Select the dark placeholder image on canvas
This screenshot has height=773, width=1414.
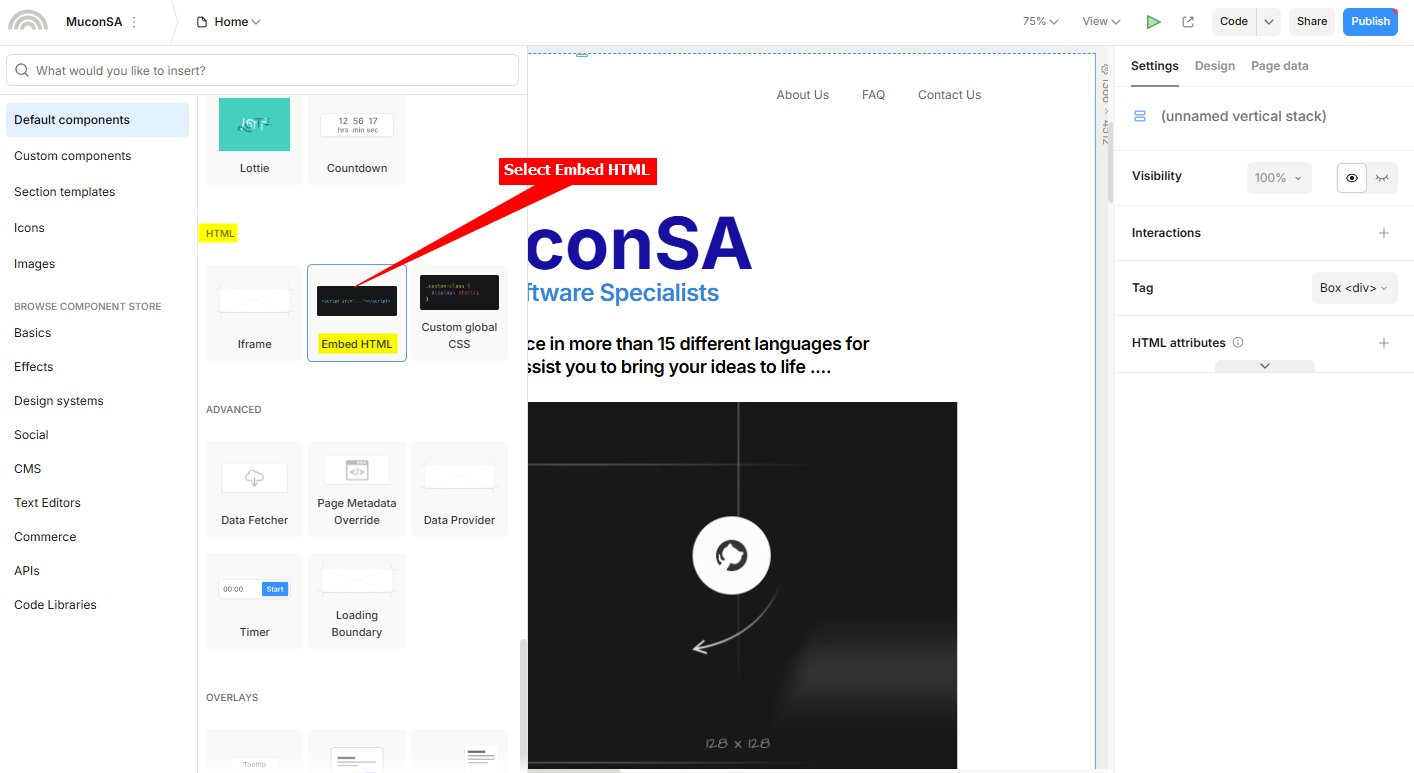pos(742,586)
